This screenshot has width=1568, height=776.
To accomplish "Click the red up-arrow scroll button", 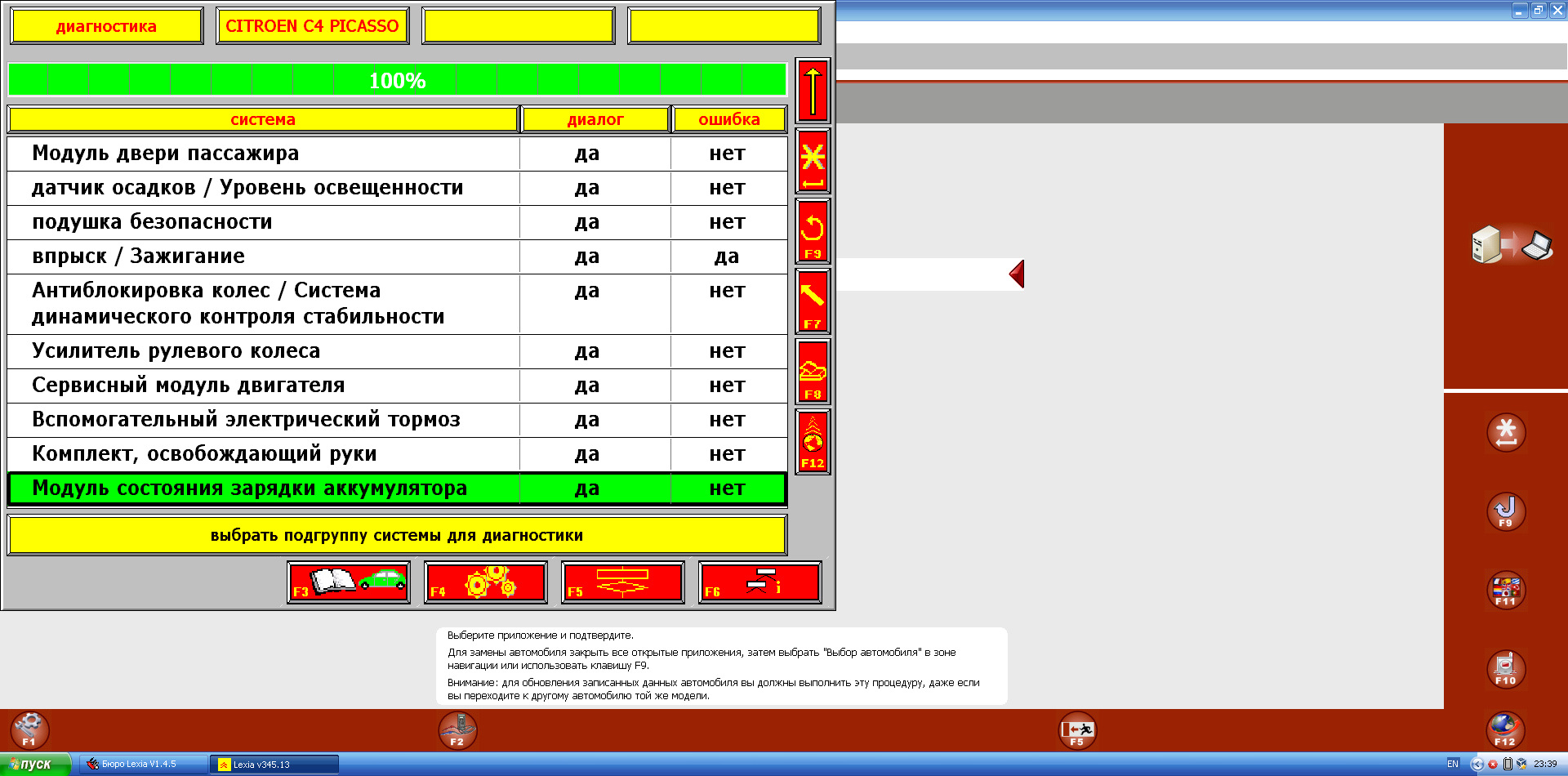I will pyautogui.click(x=813, y=91).
